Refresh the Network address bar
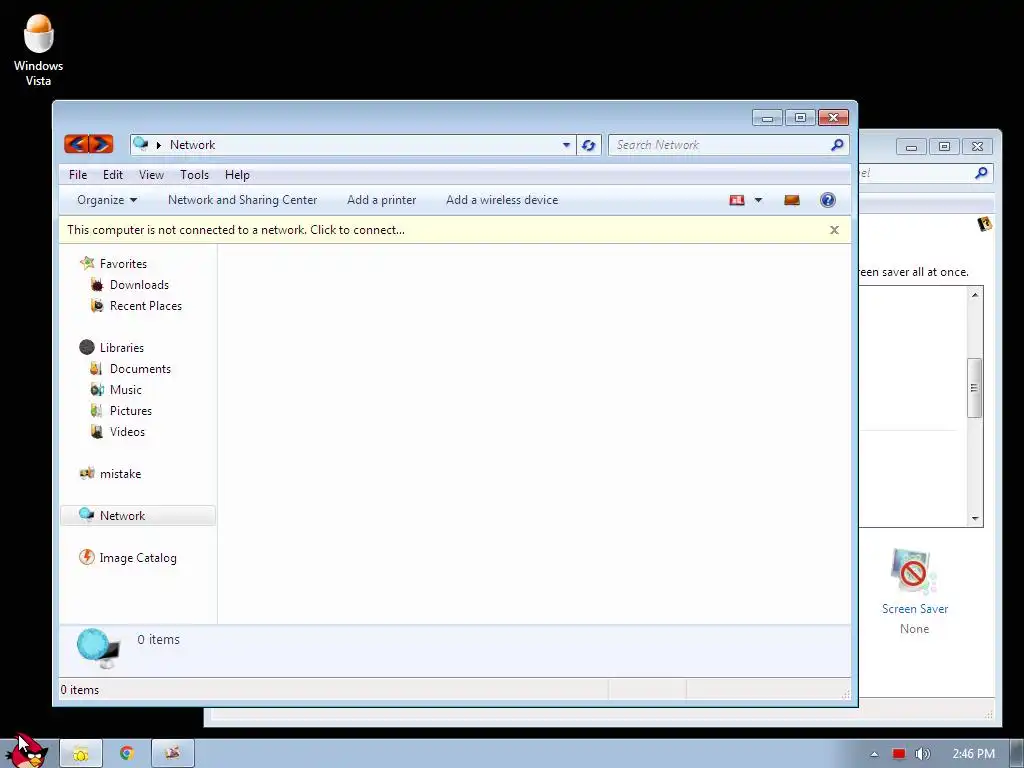This screenshot has width=1024, height=768. pos(588,145)
